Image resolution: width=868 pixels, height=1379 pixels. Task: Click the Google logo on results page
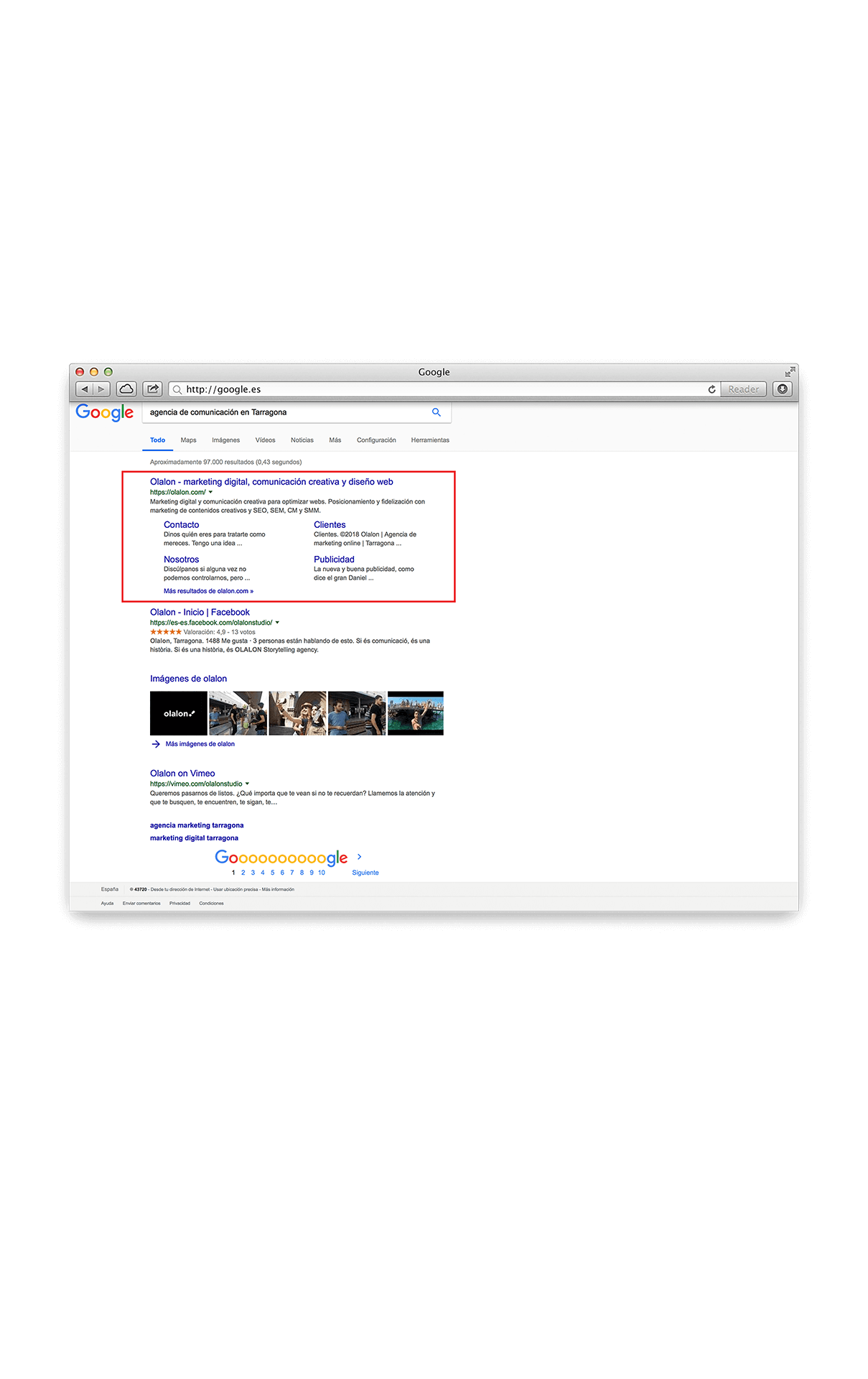(105, 412)
